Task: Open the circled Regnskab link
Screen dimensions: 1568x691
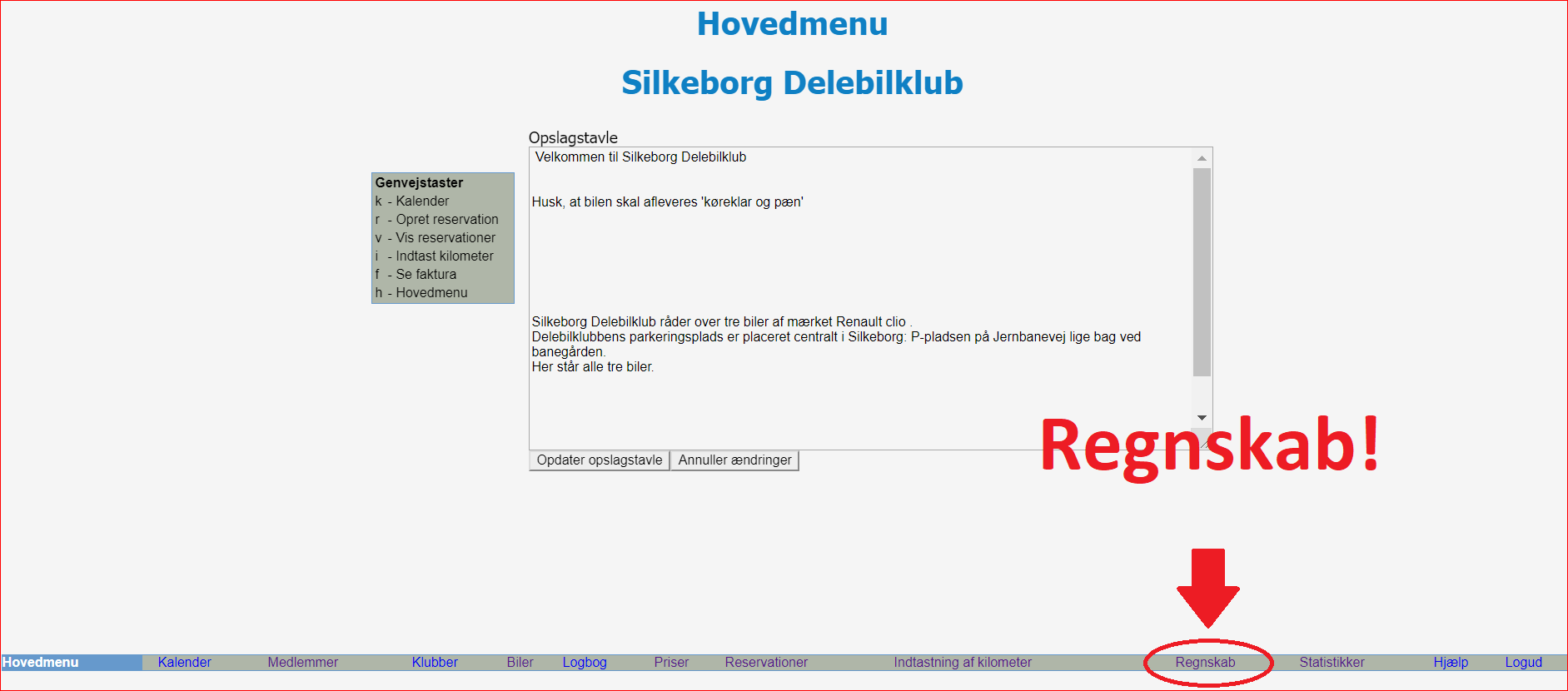Action: (x=1205, y=663)
